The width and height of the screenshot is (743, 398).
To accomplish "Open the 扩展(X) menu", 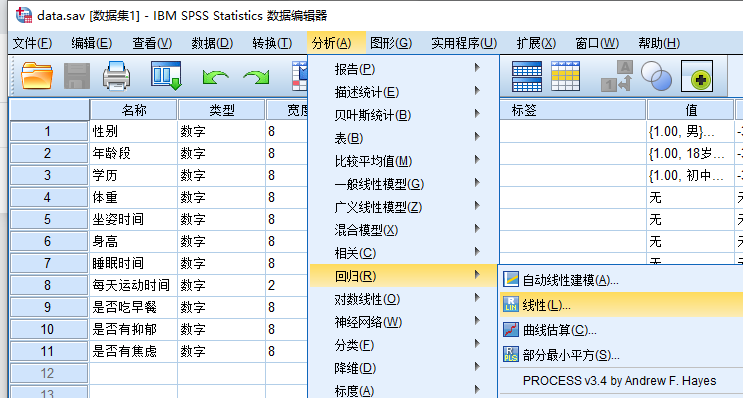I will coord(536,44).
